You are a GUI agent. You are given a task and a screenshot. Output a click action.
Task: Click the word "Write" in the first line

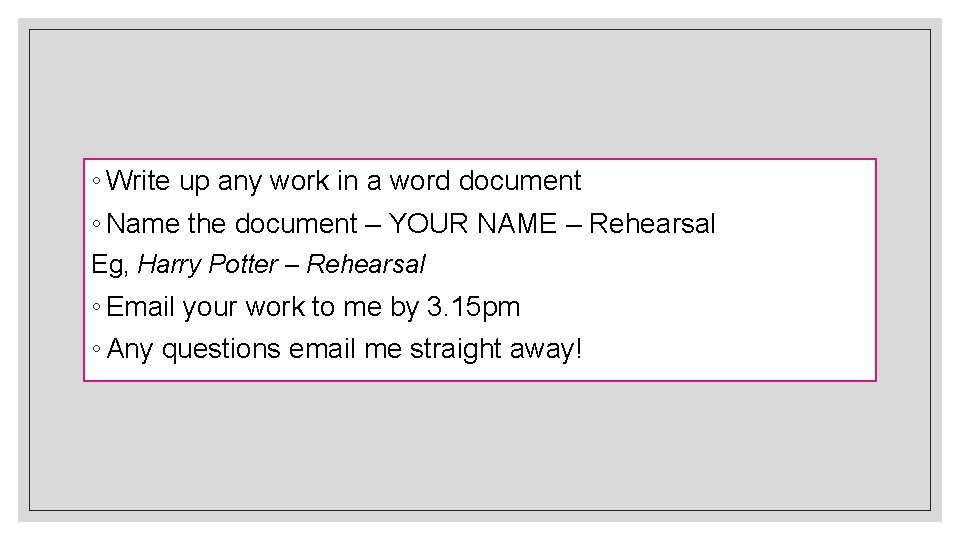(138, 181)
